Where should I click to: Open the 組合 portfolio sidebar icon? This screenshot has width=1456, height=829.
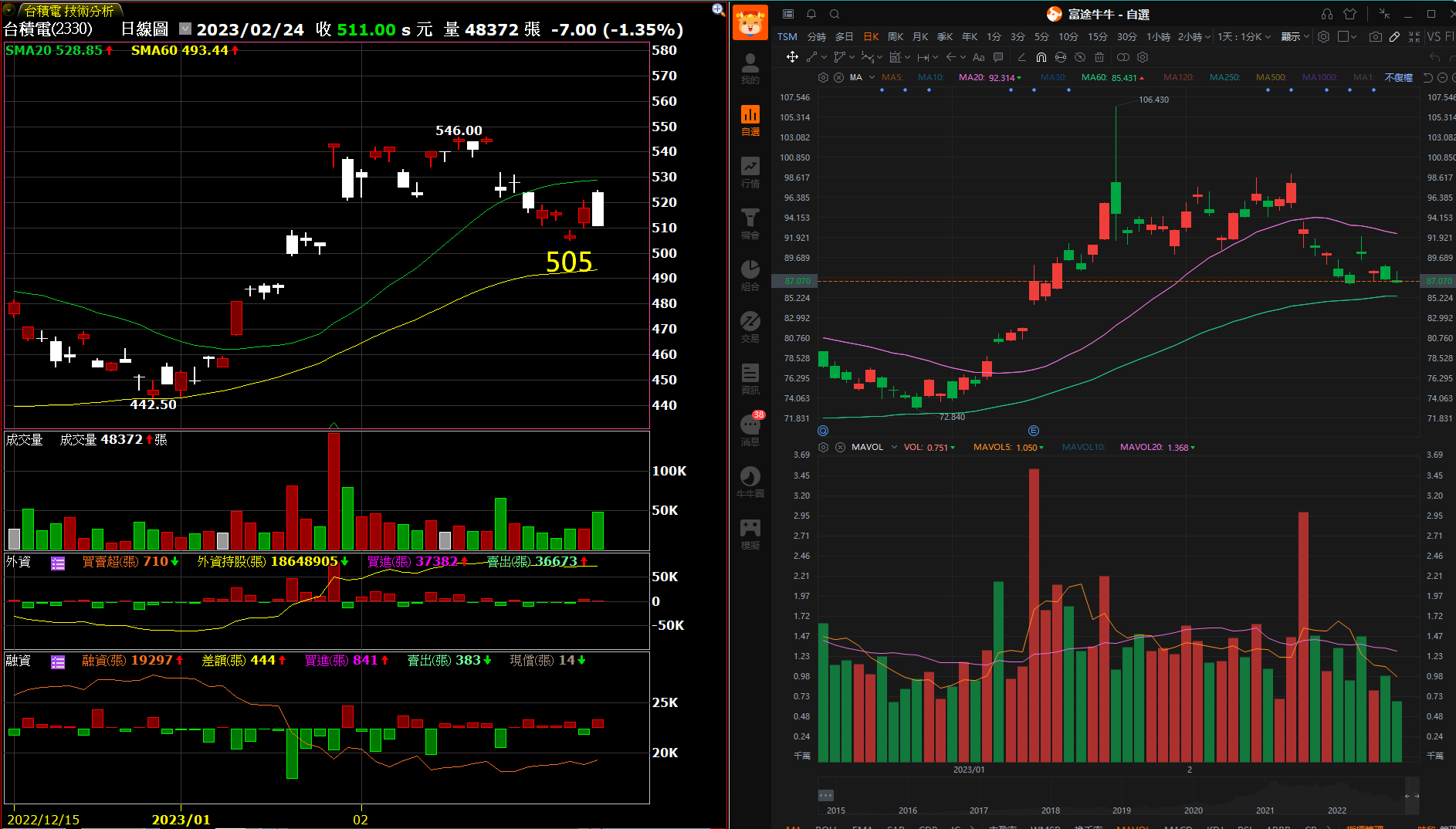tap(750, 275)
